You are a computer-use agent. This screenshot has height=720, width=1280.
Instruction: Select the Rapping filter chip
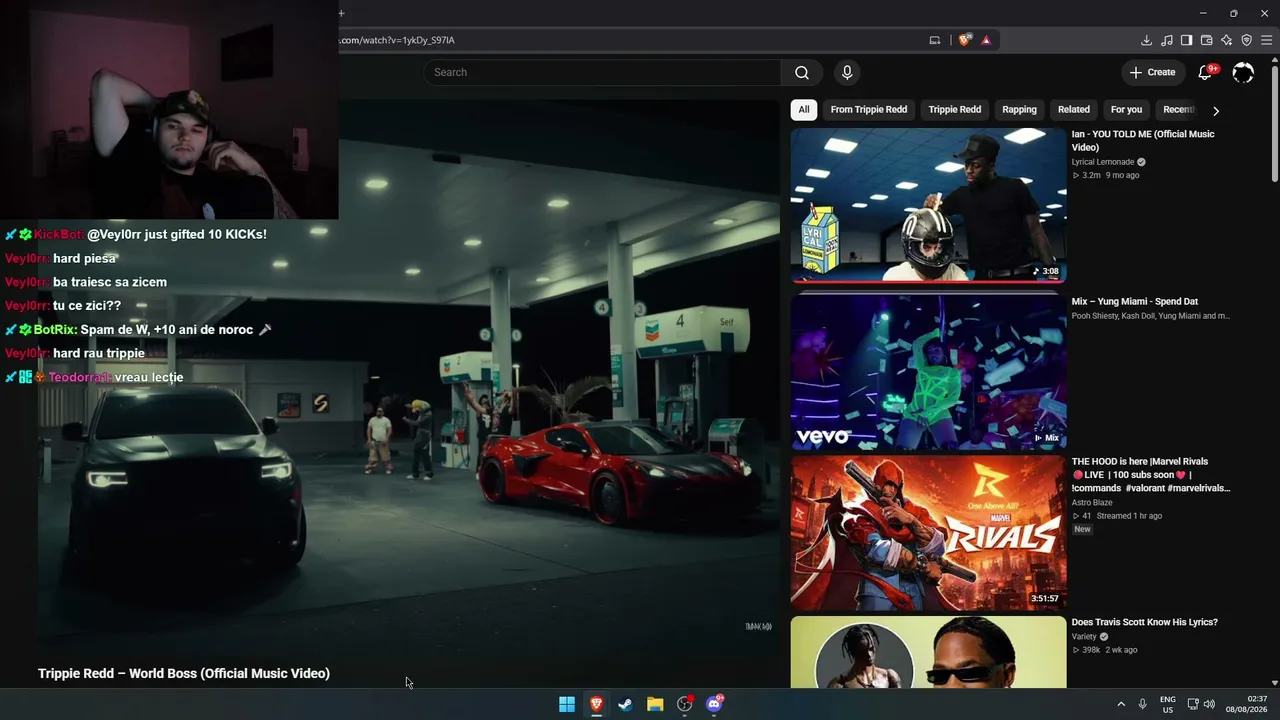click(1020, 109)
